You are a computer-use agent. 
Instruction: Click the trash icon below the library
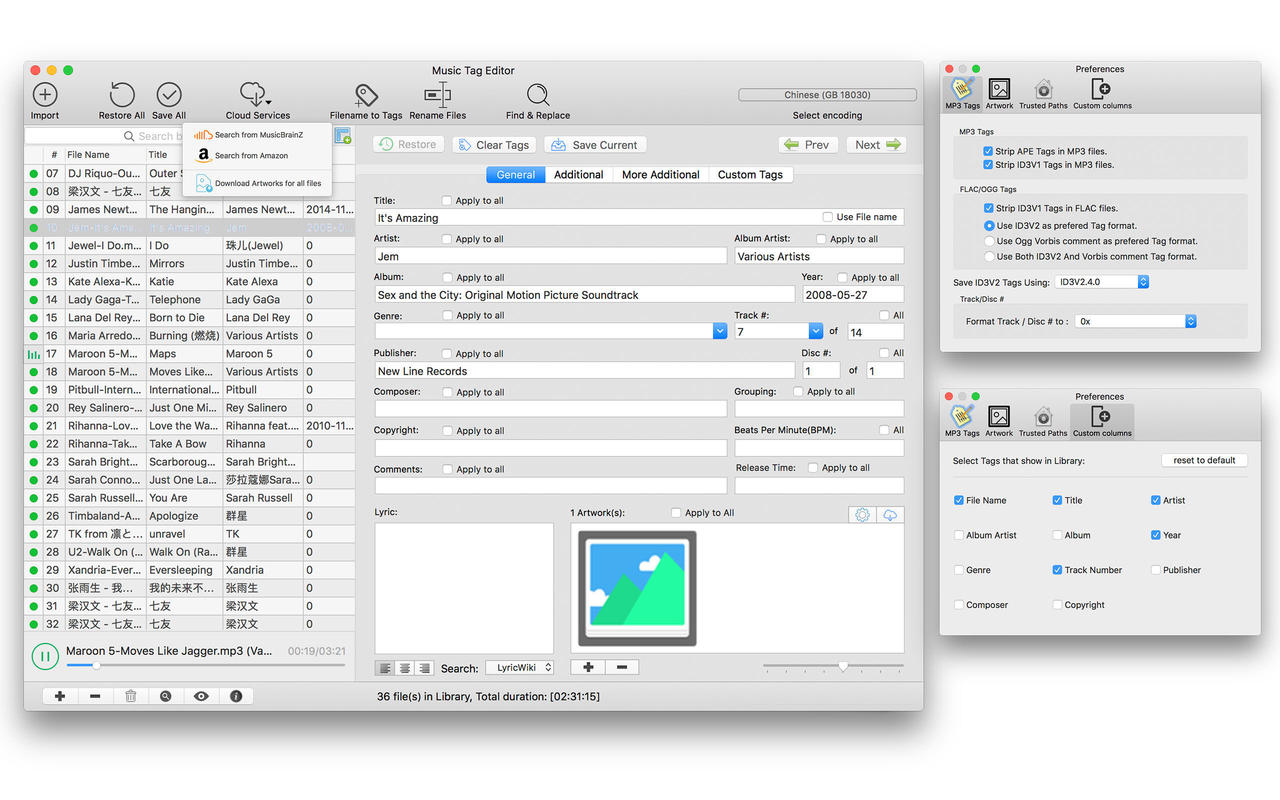pyautogui.click(x=130, y=696)
